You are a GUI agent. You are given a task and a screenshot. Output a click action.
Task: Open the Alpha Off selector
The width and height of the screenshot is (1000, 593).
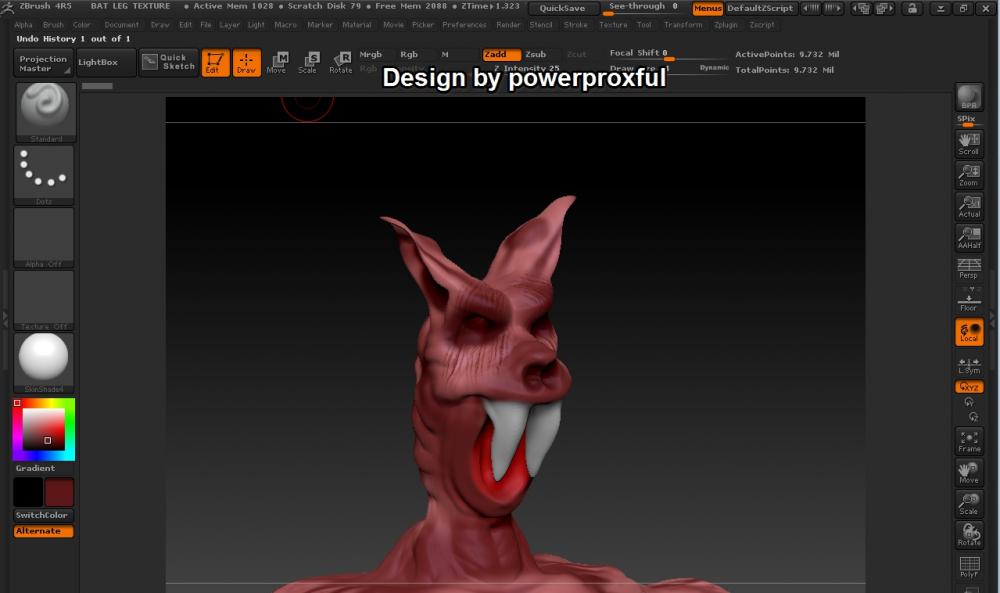43,237
